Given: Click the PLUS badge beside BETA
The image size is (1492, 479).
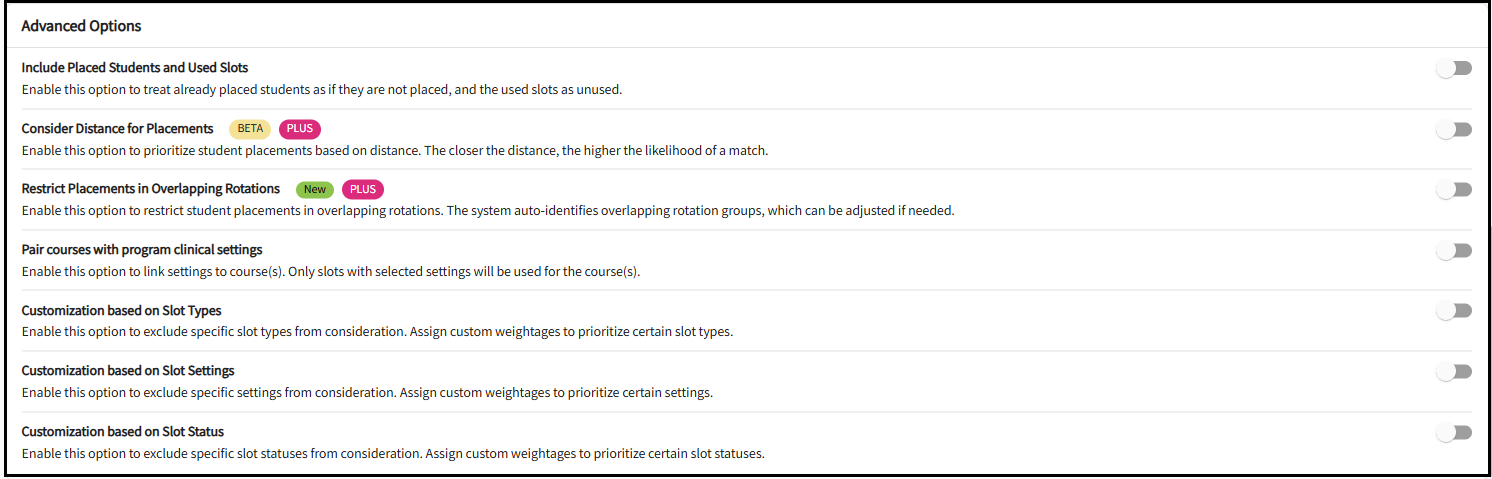Looking at the screenshot, I should click(300, 129).
